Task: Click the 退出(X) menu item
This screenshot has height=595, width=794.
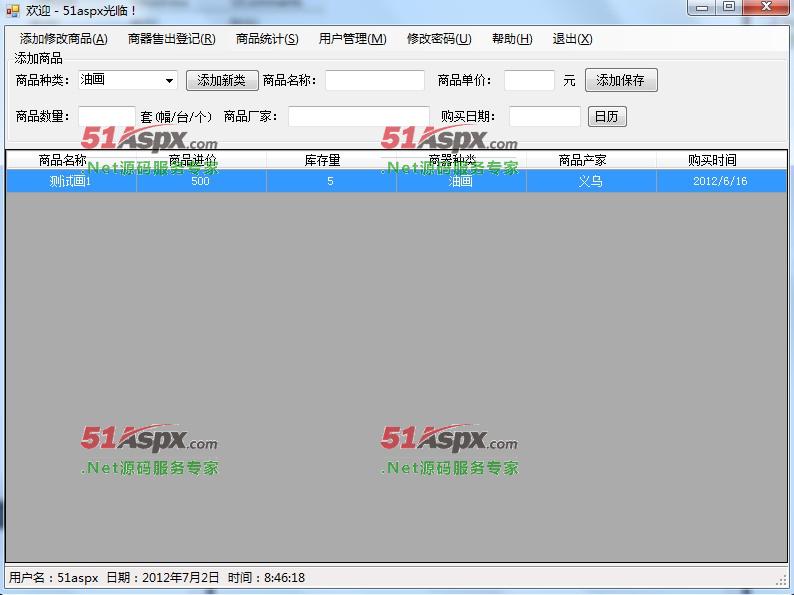Action: [x=572, y=39]
